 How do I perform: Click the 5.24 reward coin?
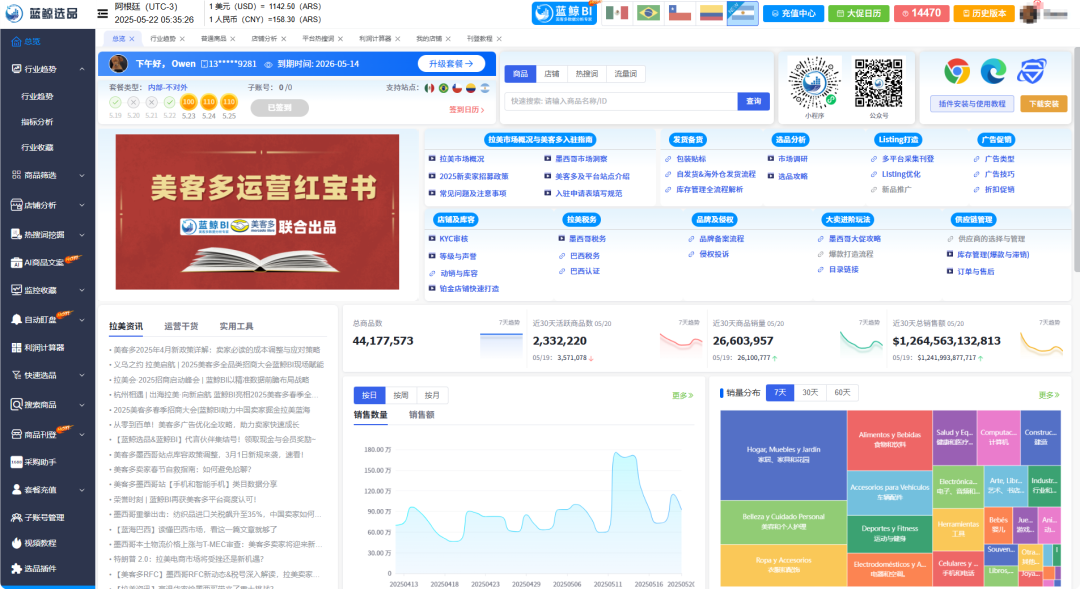click(209, 102)
